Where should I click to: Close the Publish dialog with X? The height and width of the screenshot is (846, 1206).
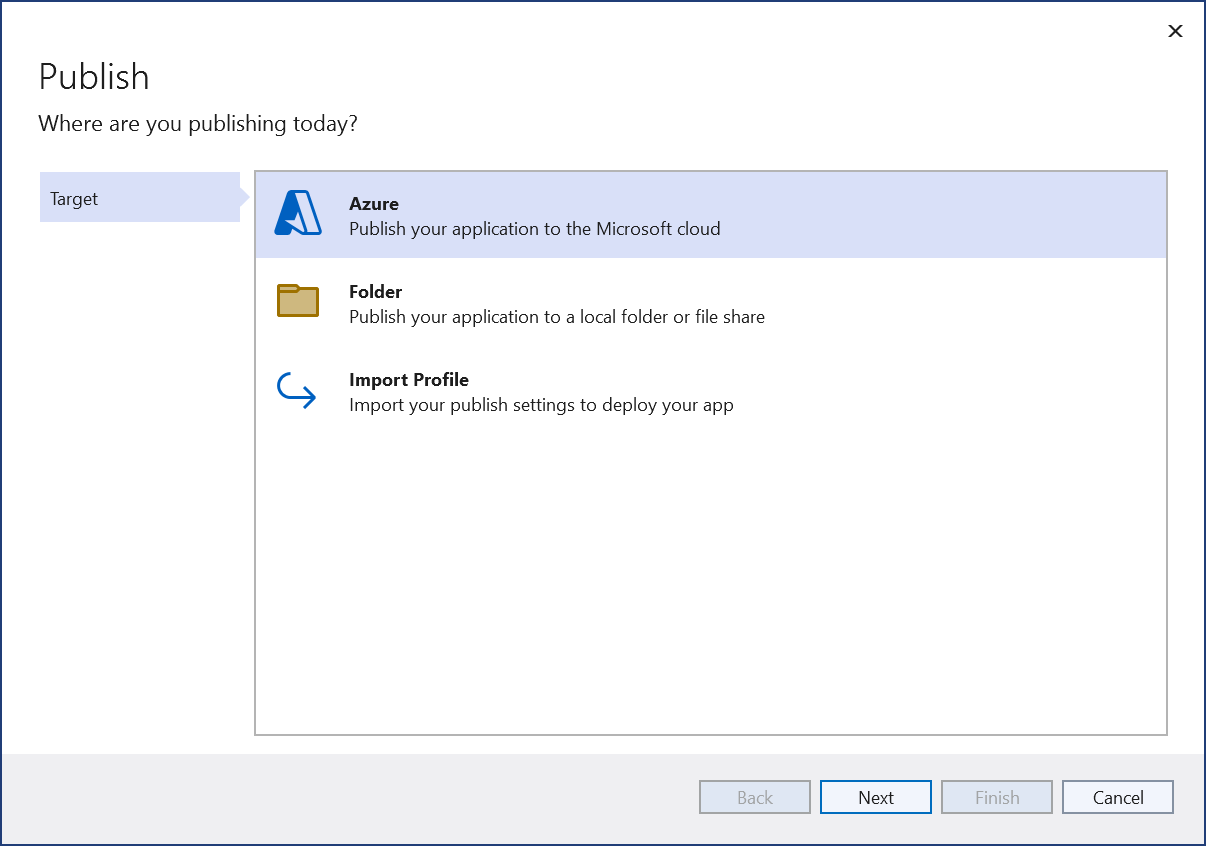[1175, 31]
